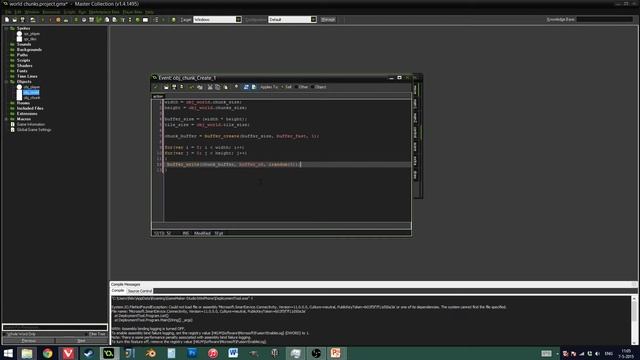Screen dimensions: 640x360
Task: Click the Create room icon in main toolbar
Action: pyautogui.click(x=145, y=20)
